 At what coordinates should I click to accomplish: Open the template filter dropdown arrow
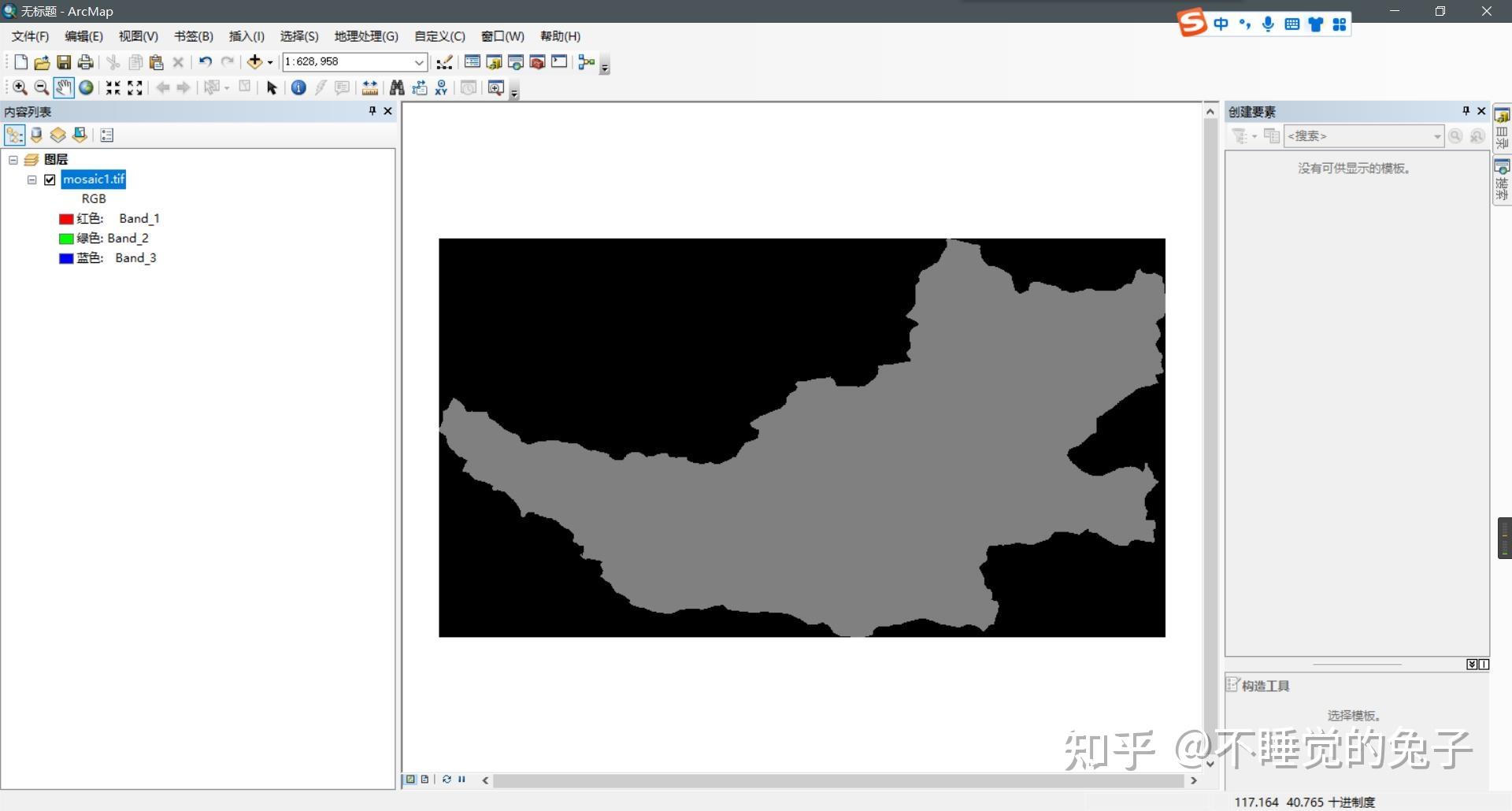pos(1254,136)
